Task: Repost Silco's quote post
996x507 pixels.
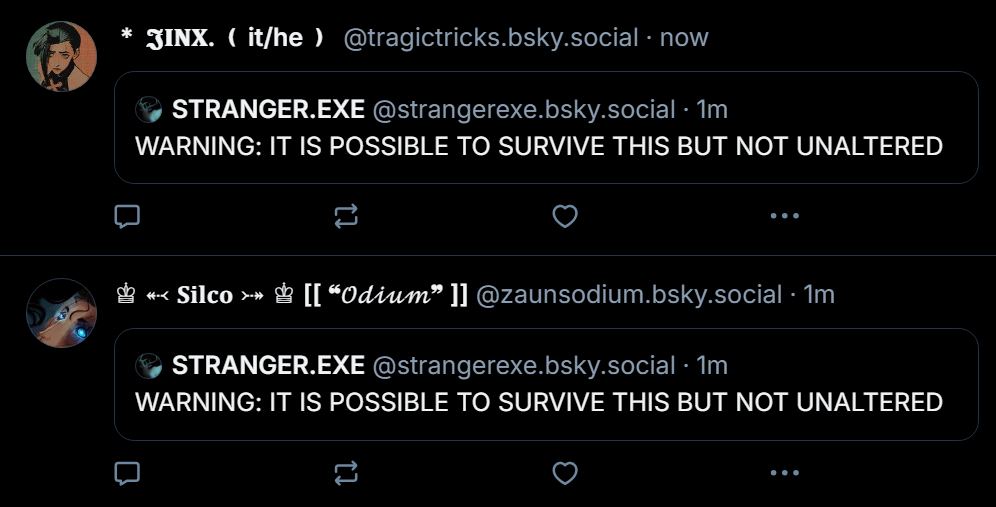Action: coord(347,472)
